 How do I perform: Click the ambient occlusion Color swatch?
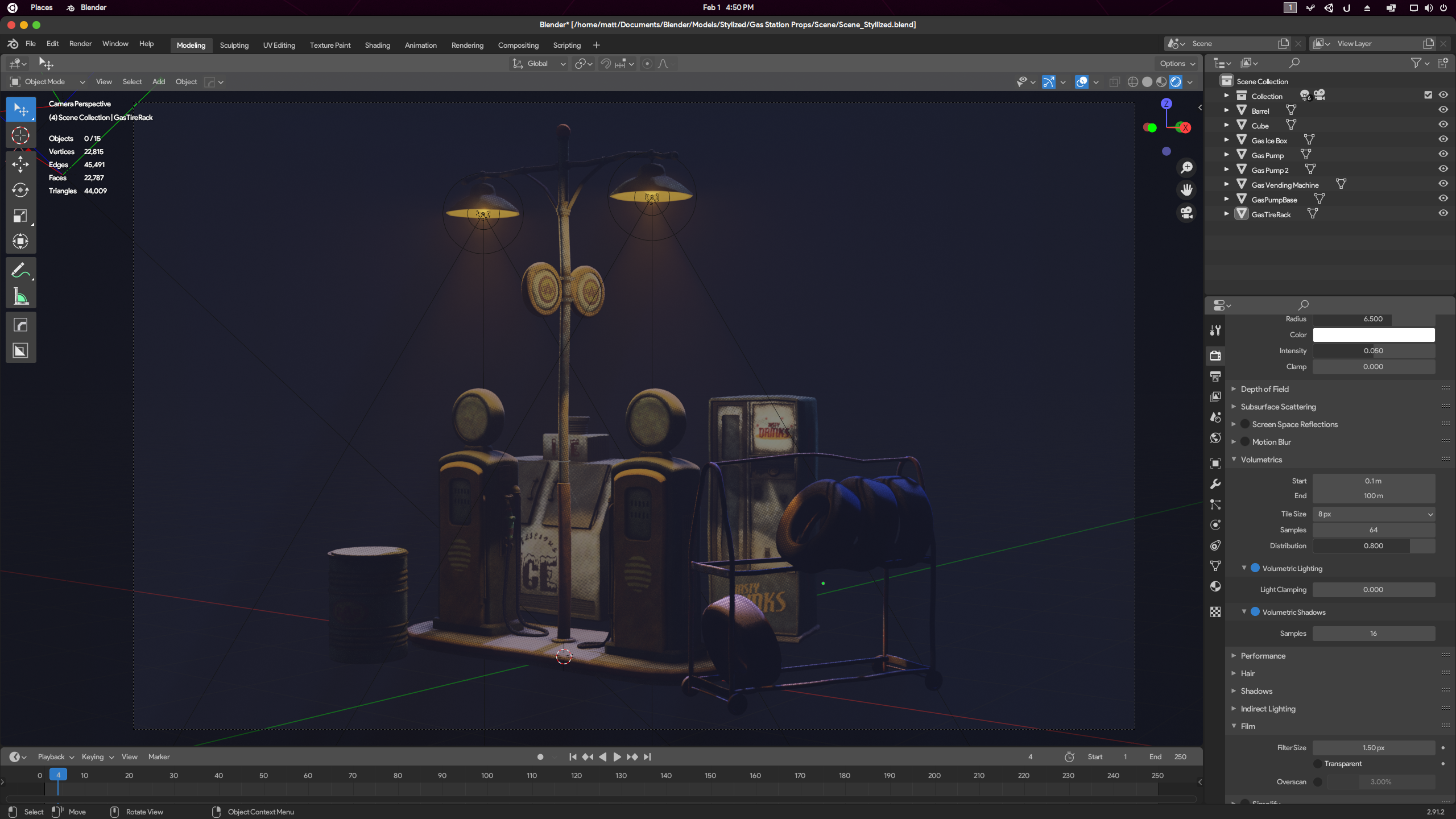[x=1374, y=335]
